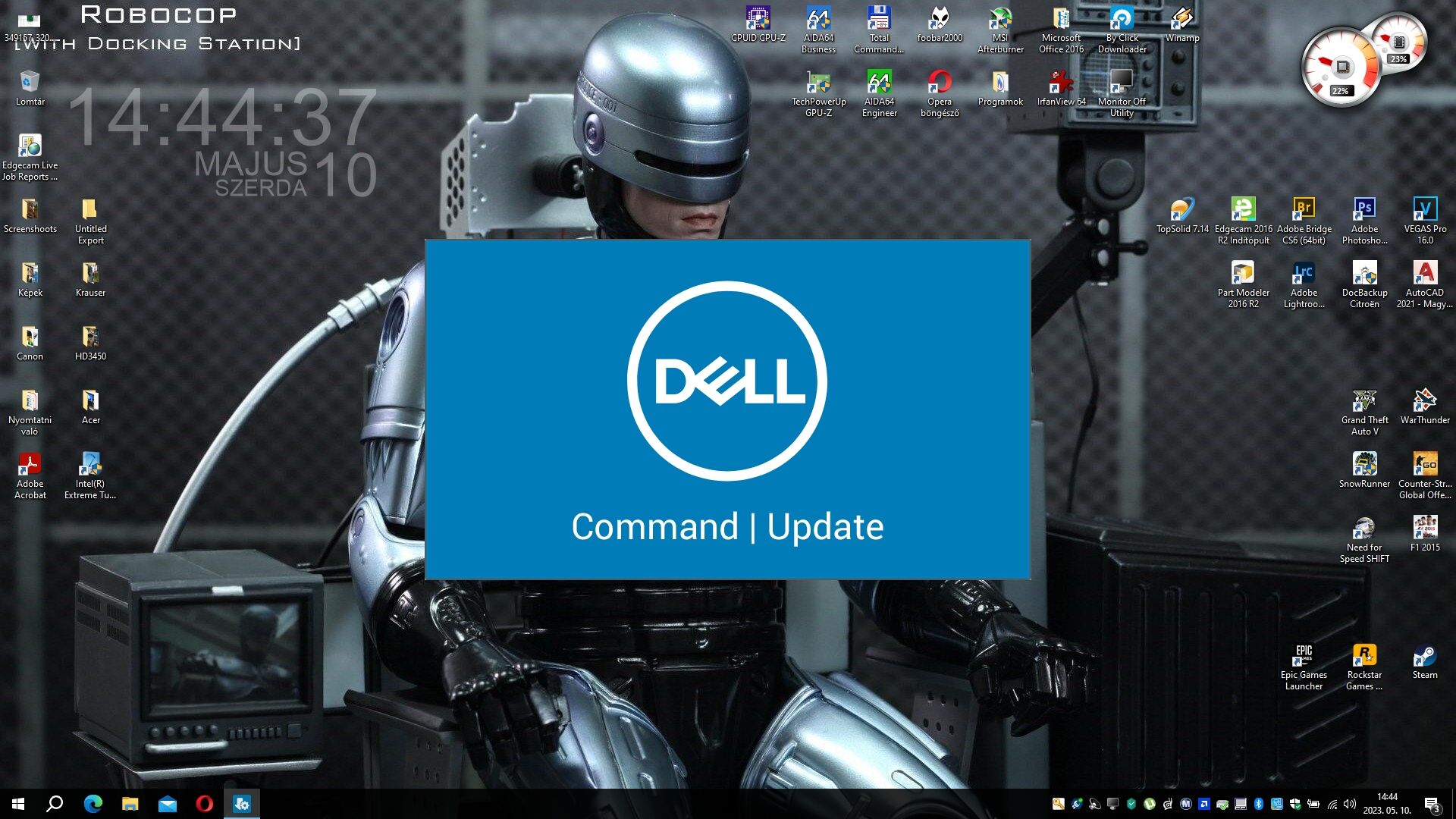
Task: Open the uTorrent tray icon
Action: pyautogui.click(x=1150, y=804)
